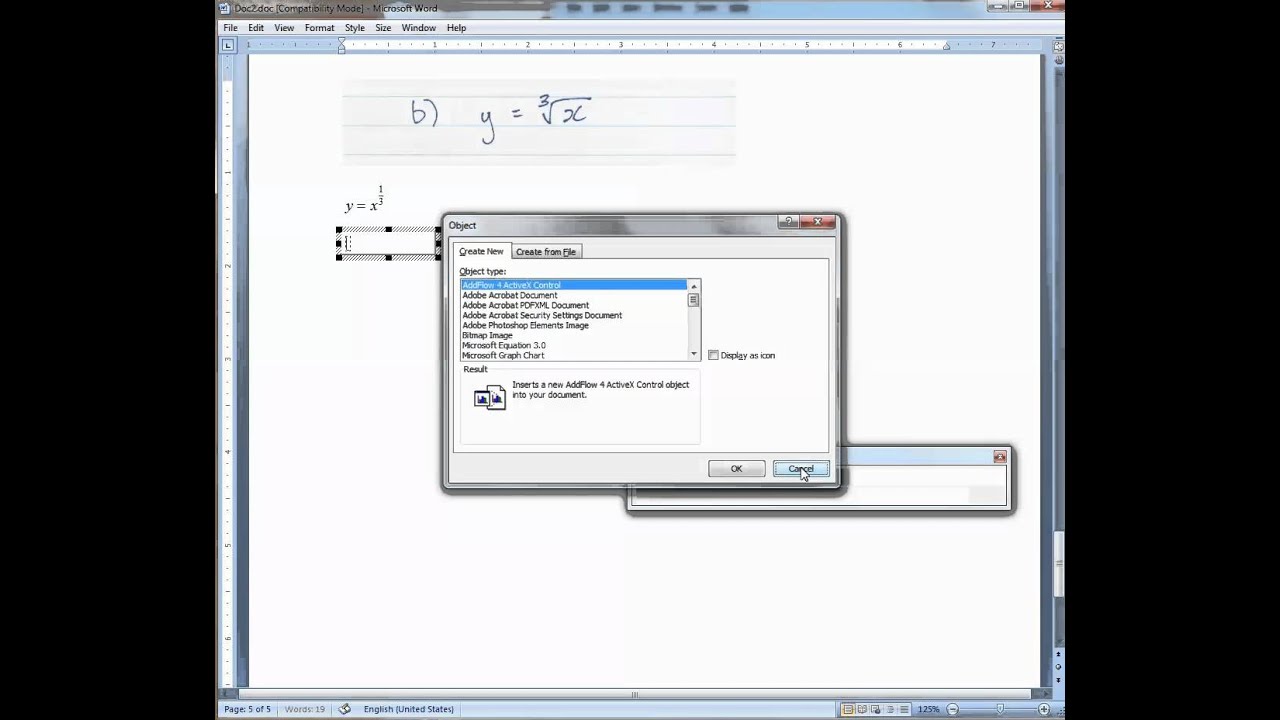This screenshot has height=720, width=1280.
Task: Open the File menu
Action: (x=230, y=28)
